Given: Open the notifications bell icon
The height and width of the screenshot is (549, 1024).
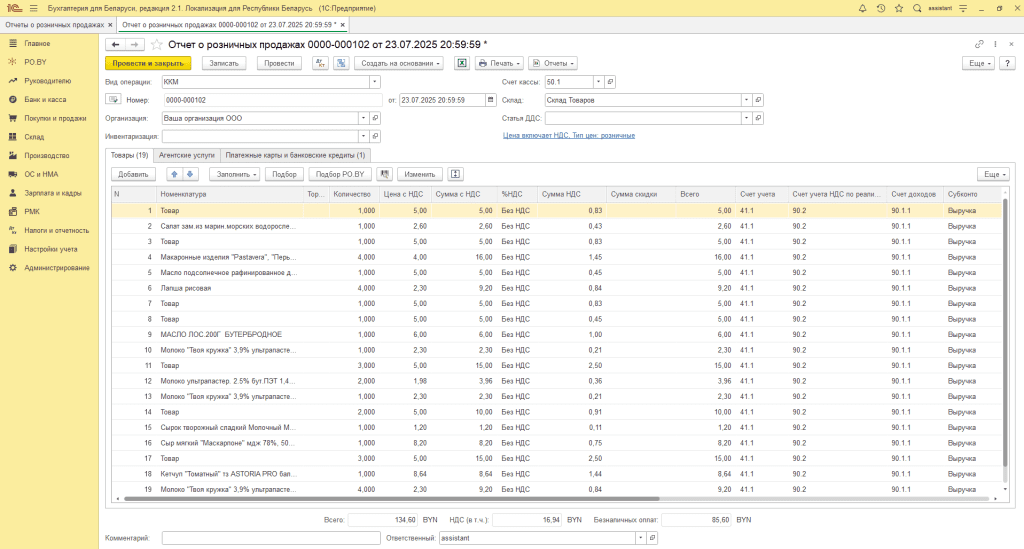Looking at the screenshot, I should click(862, 8).
